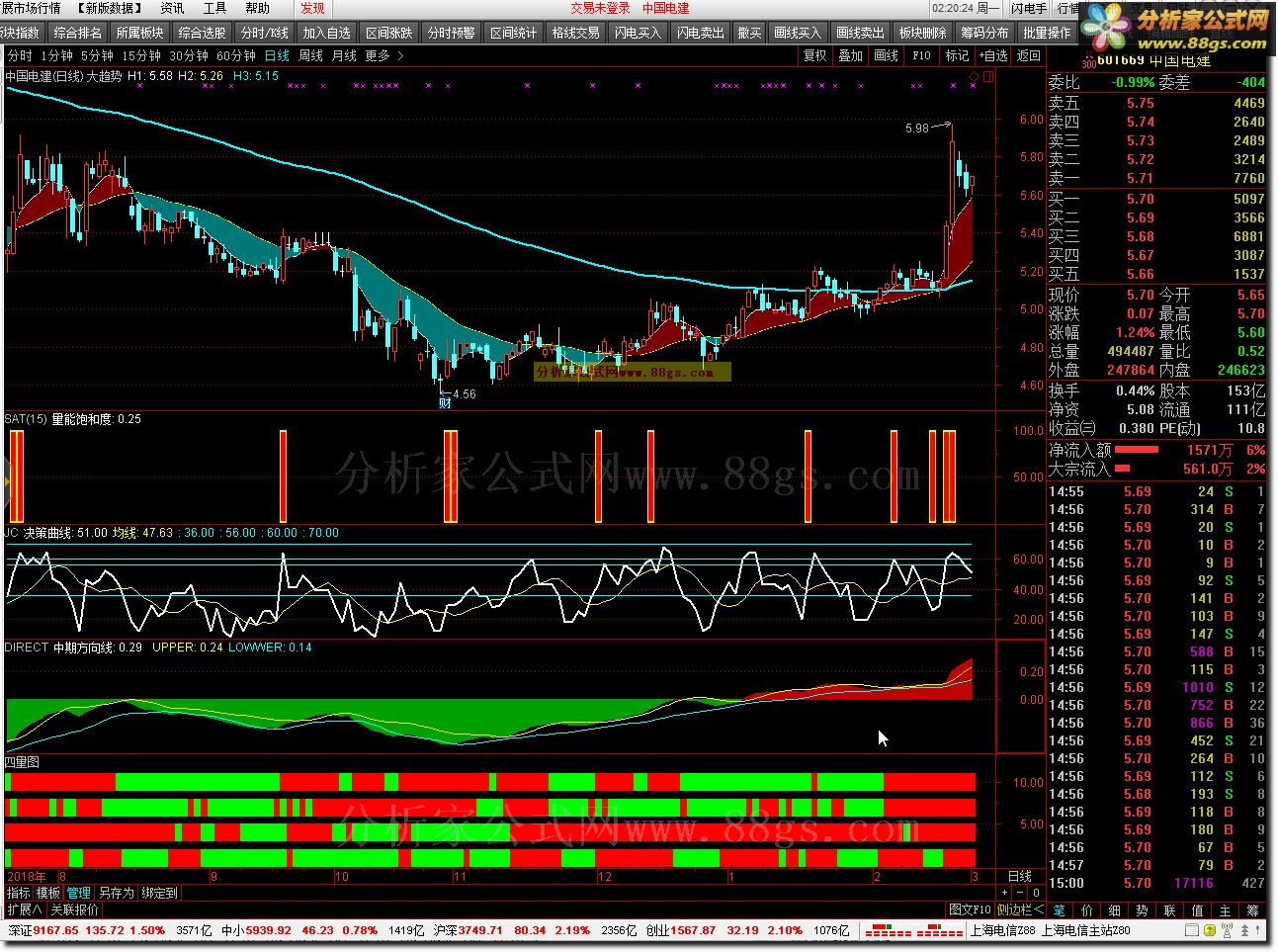Click the 财 marker under the 4.56 low
The height and width of the screenshot is (952, 1278).
(x=445, y=401)
